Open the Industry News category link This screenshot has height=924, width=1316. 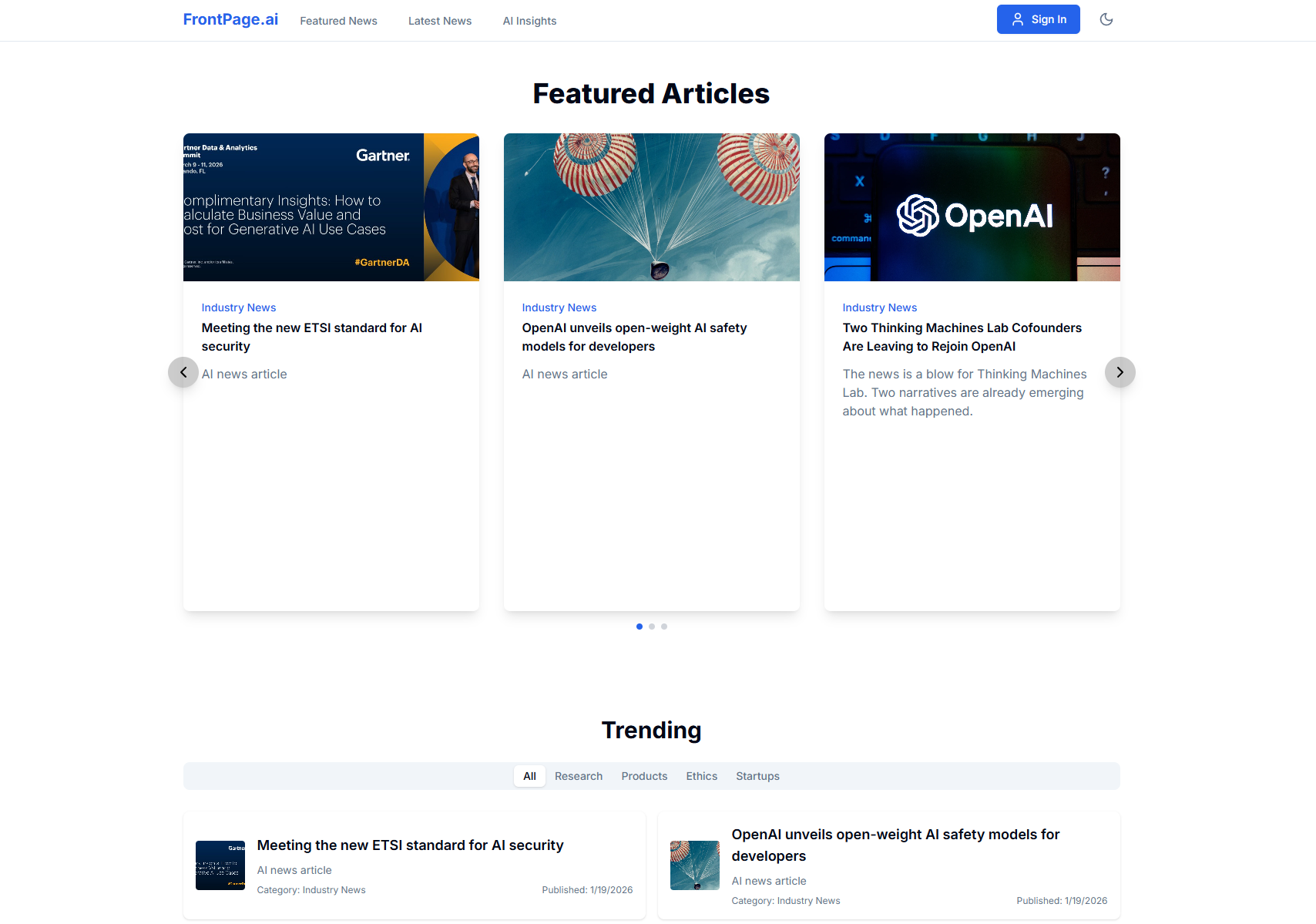click(x=238, y=307)
